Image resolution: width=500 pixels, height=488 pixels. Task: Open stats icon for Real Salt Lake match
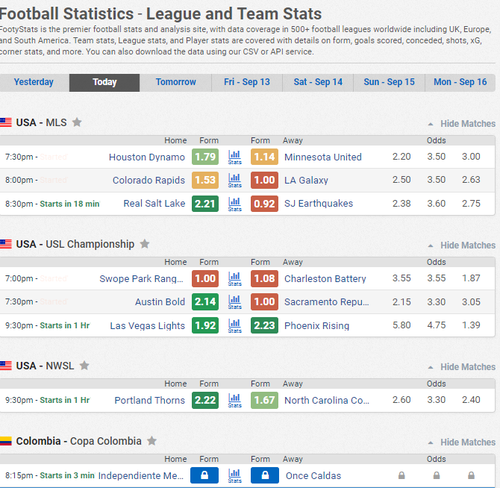pyautogui.click(x=235, y=204)
